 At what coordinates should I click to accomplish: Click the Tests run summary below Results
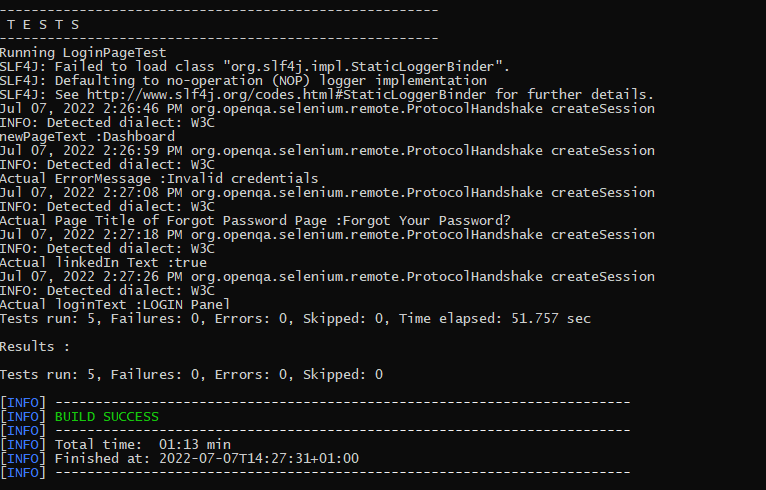coord(191,374)
